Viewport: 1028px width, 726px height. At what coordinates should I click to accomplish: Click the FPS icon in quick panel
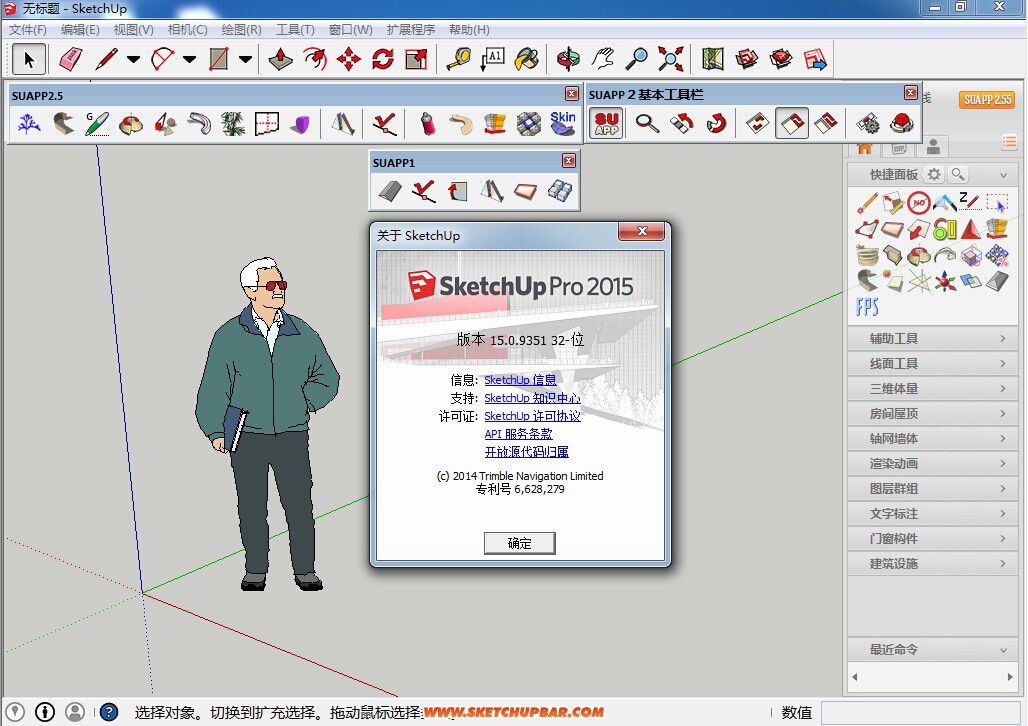[x=867, y=307]
